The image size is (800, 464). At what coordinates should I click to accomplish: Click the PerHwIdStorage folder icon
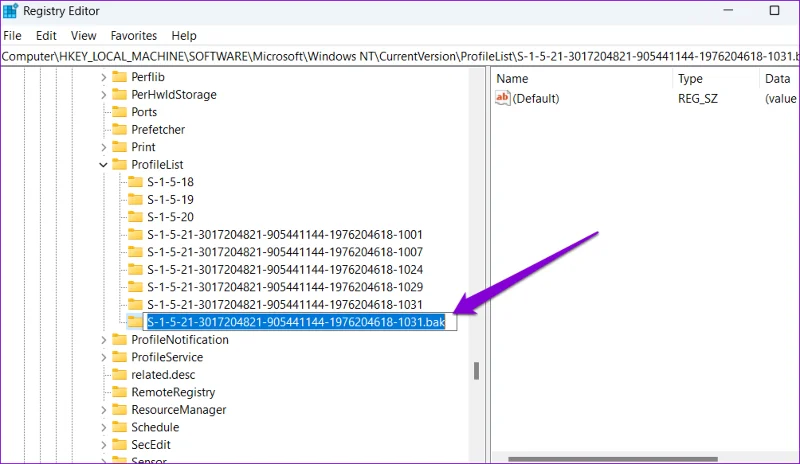tap(119, 94)
